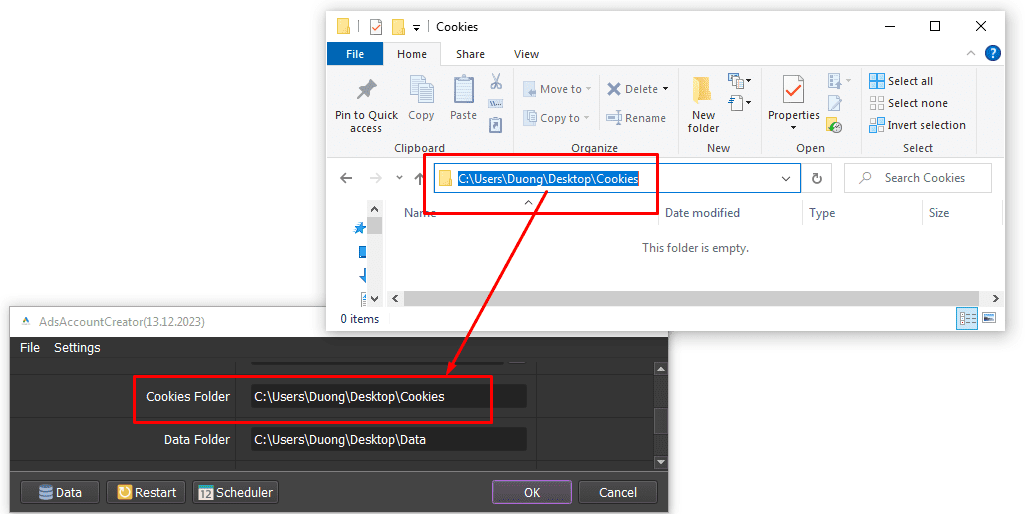Open Properties with checkmark icon
Viewport: 1025px width, 514px height.
point(793,90)
